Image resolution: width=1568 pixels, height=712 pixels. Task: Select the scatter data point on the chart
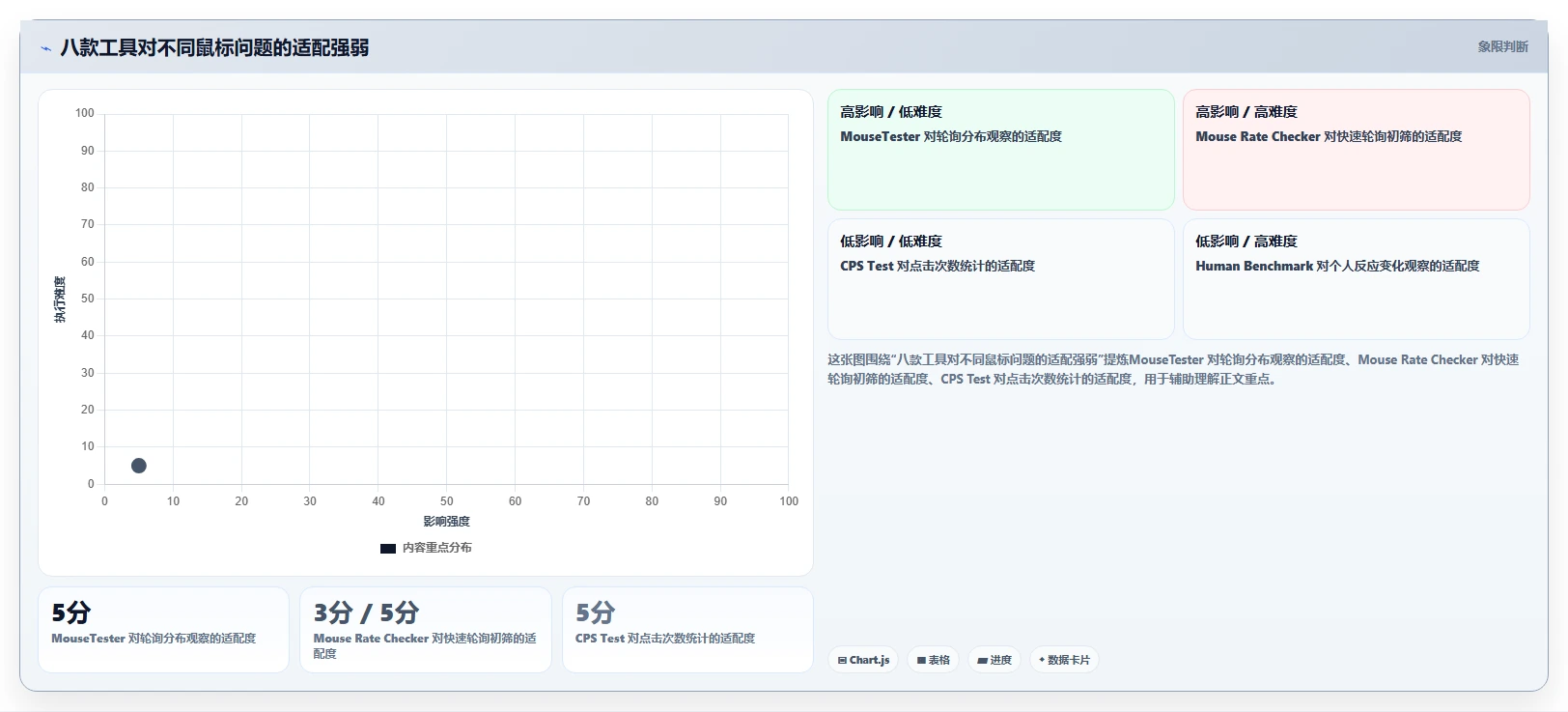click(x=139, y=466)
